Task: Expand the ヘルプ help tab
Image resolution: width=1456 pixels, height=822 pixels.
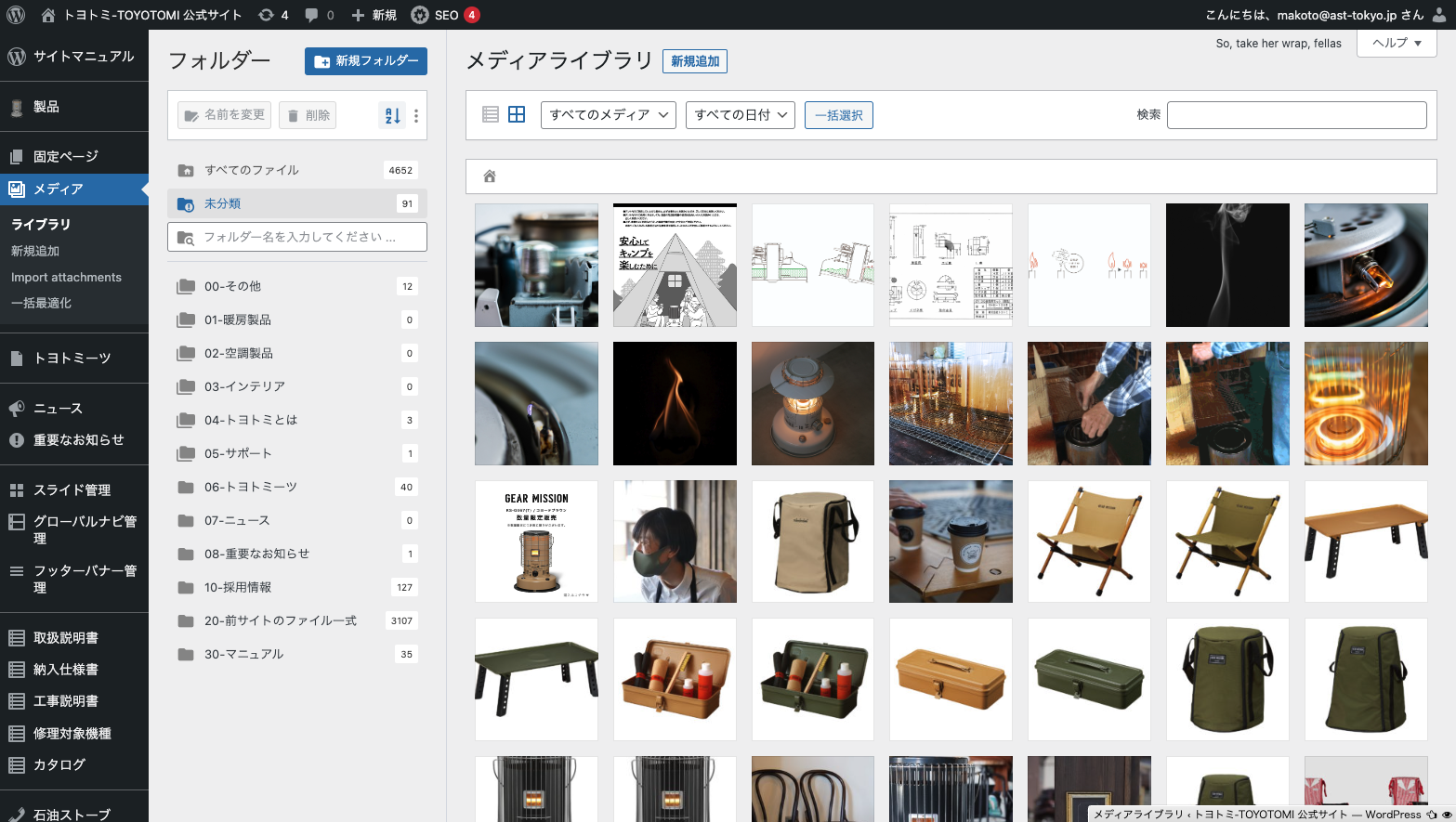Action: 1397,43
